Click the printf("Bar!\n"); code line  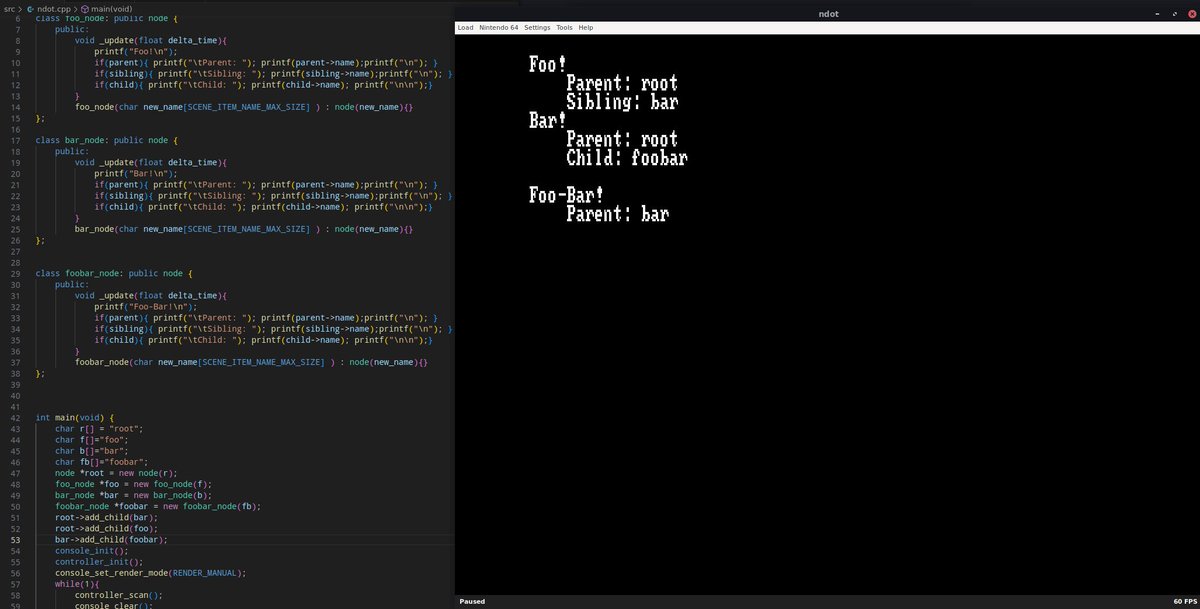click(x=135, y=173)
